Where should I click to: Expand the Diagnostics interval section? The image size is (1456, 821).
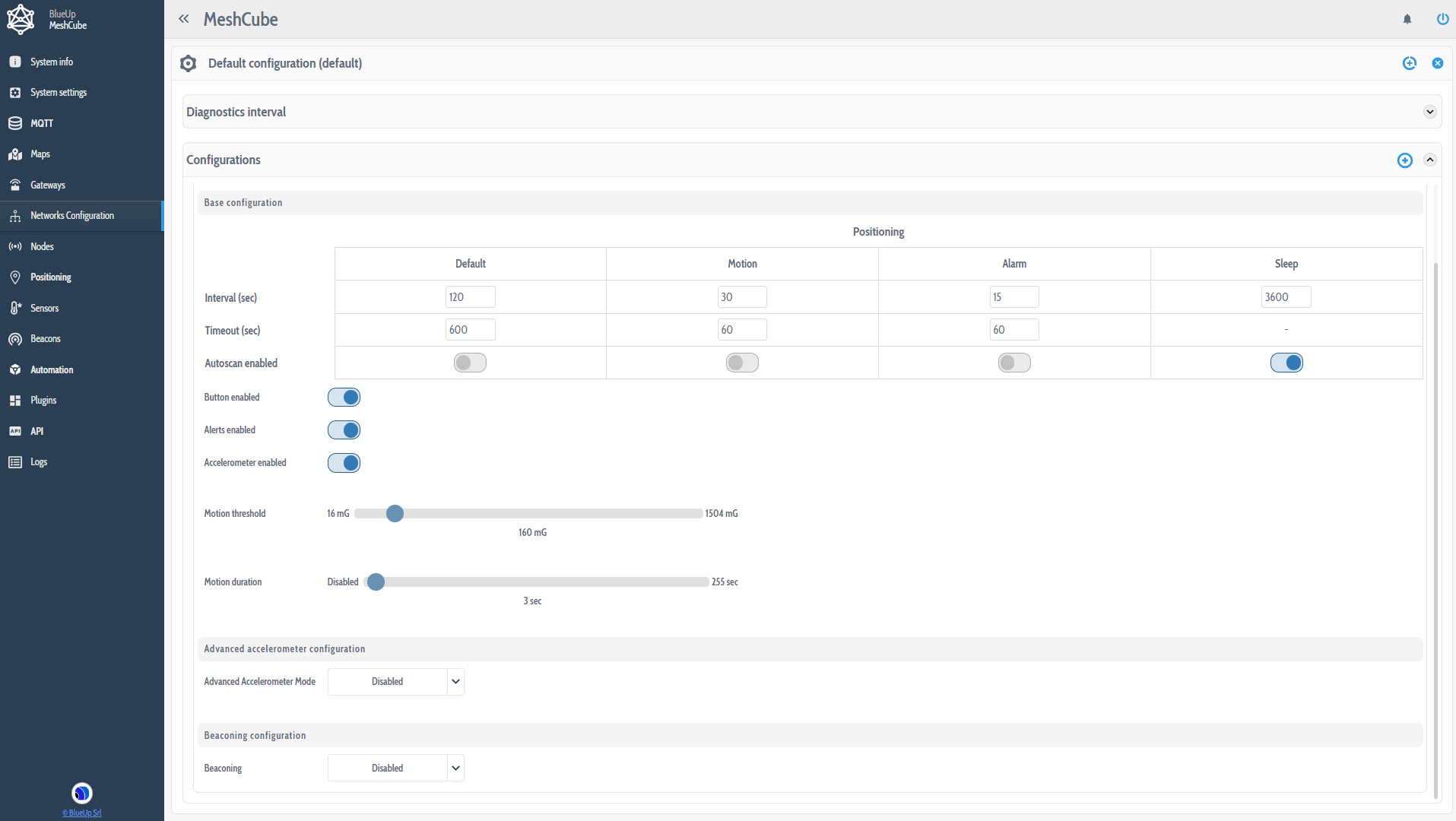tap(1429, 111)
